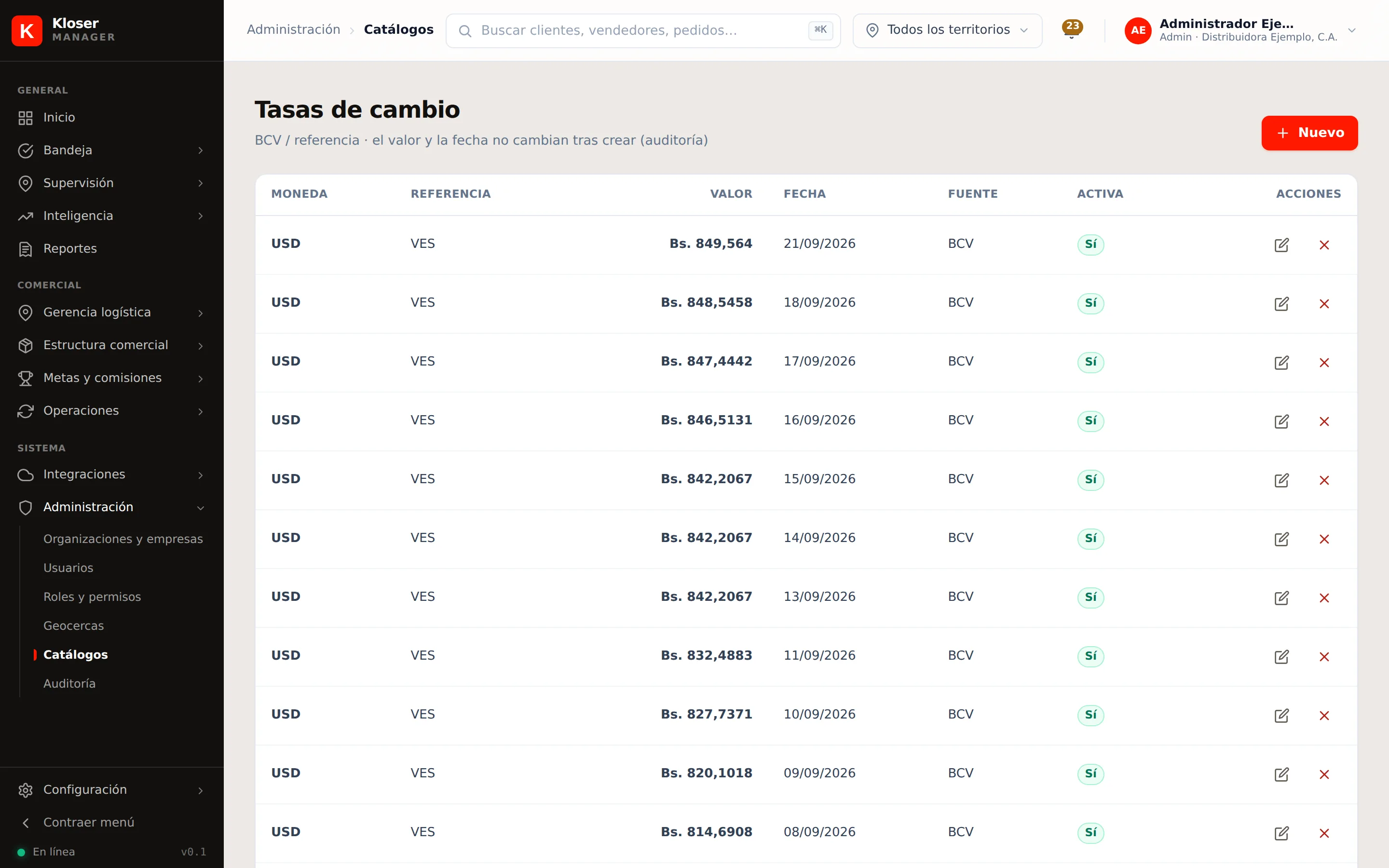Follow the Administración breadcrumb link

tap(293, 30)
